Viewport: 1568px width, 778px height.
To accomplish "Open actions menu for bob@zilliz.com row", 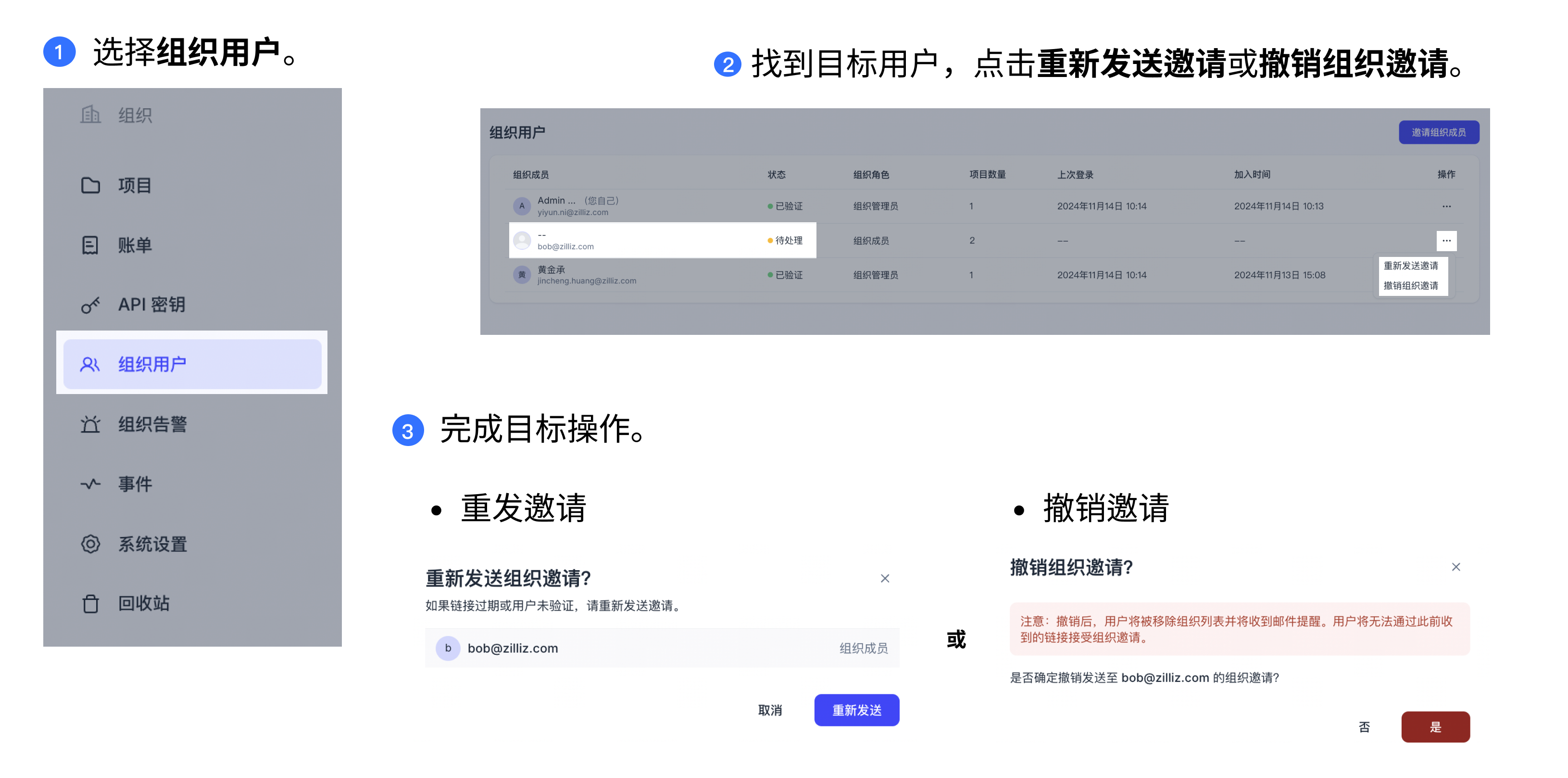I will click(1446, 241).
